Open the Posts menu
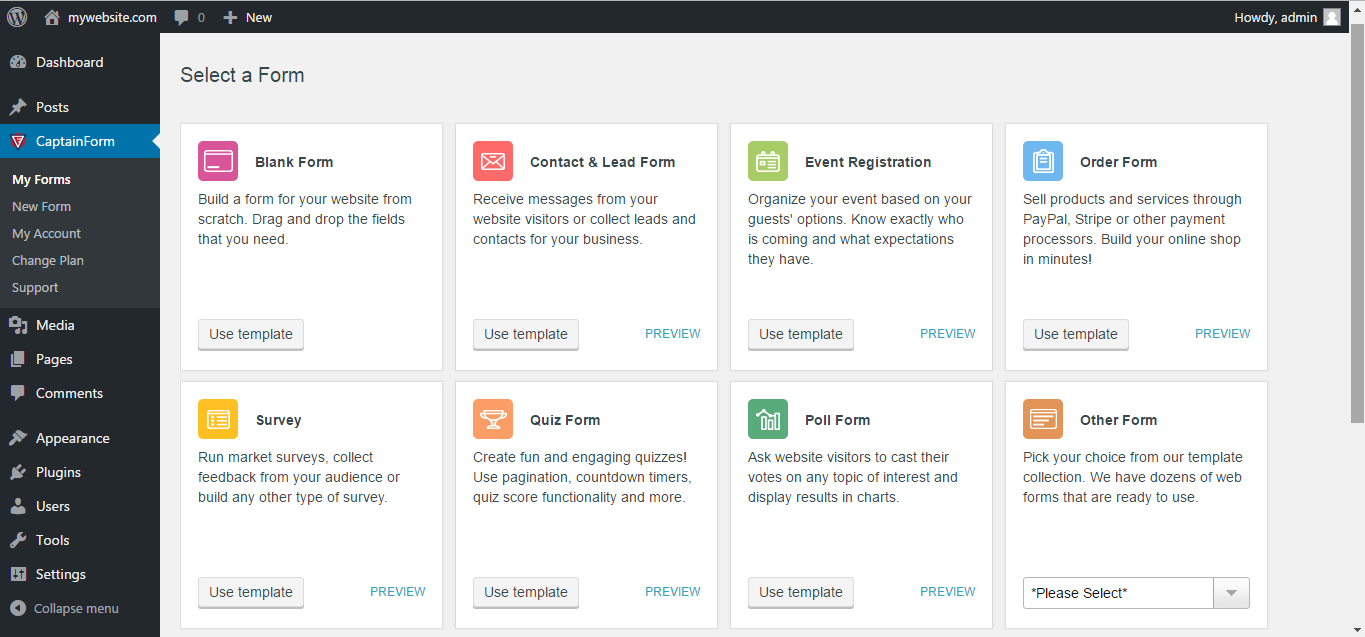The height and width of the screenshot is (637, 1365). coord(80,107)
